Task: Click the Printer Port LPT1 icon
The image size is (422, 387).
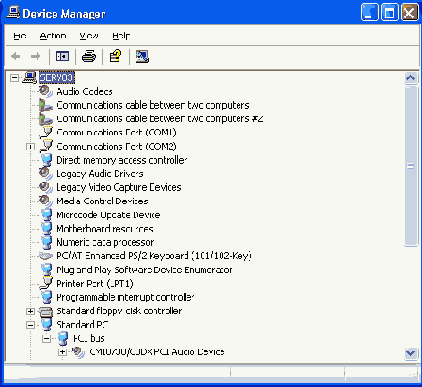Action: [46, 283]
